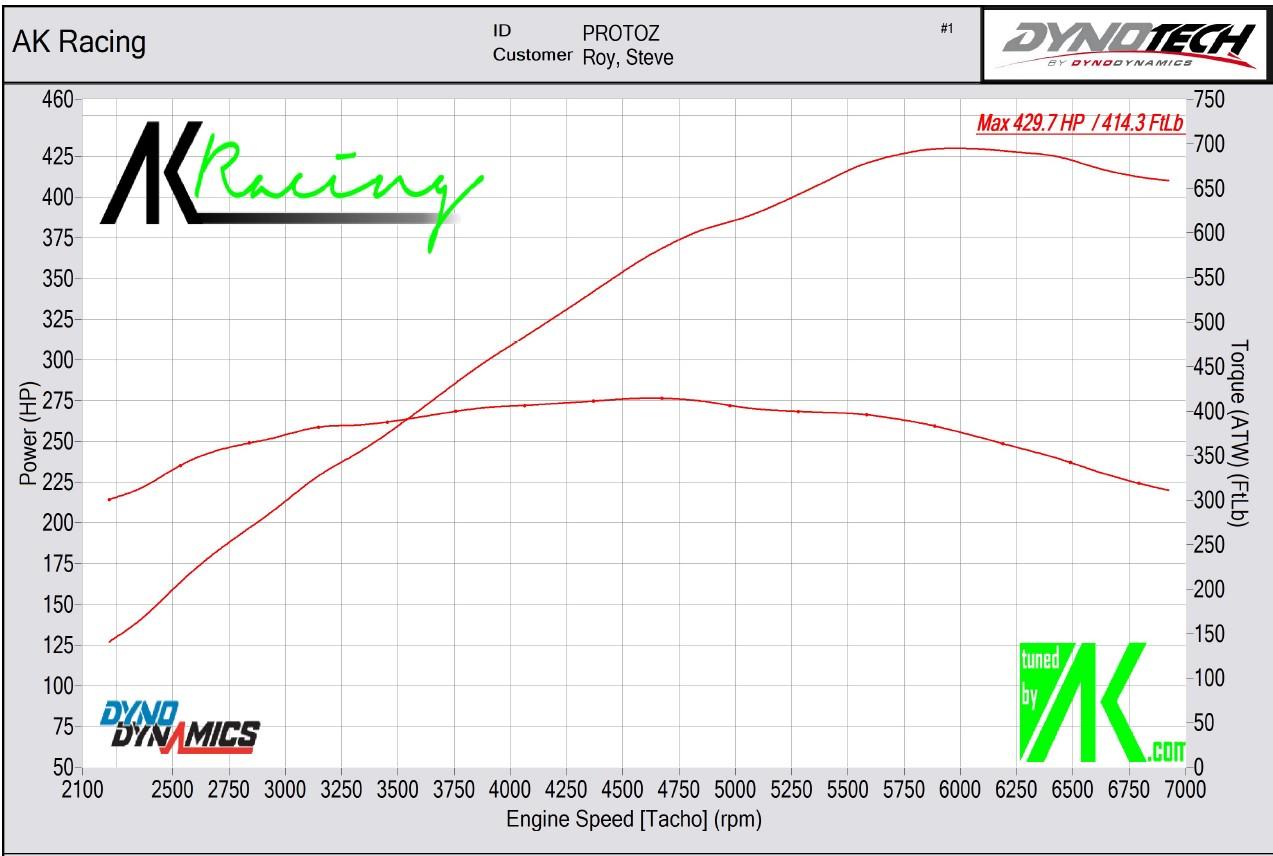Click the 450 tick on the Torque axis

(1209, 367)
